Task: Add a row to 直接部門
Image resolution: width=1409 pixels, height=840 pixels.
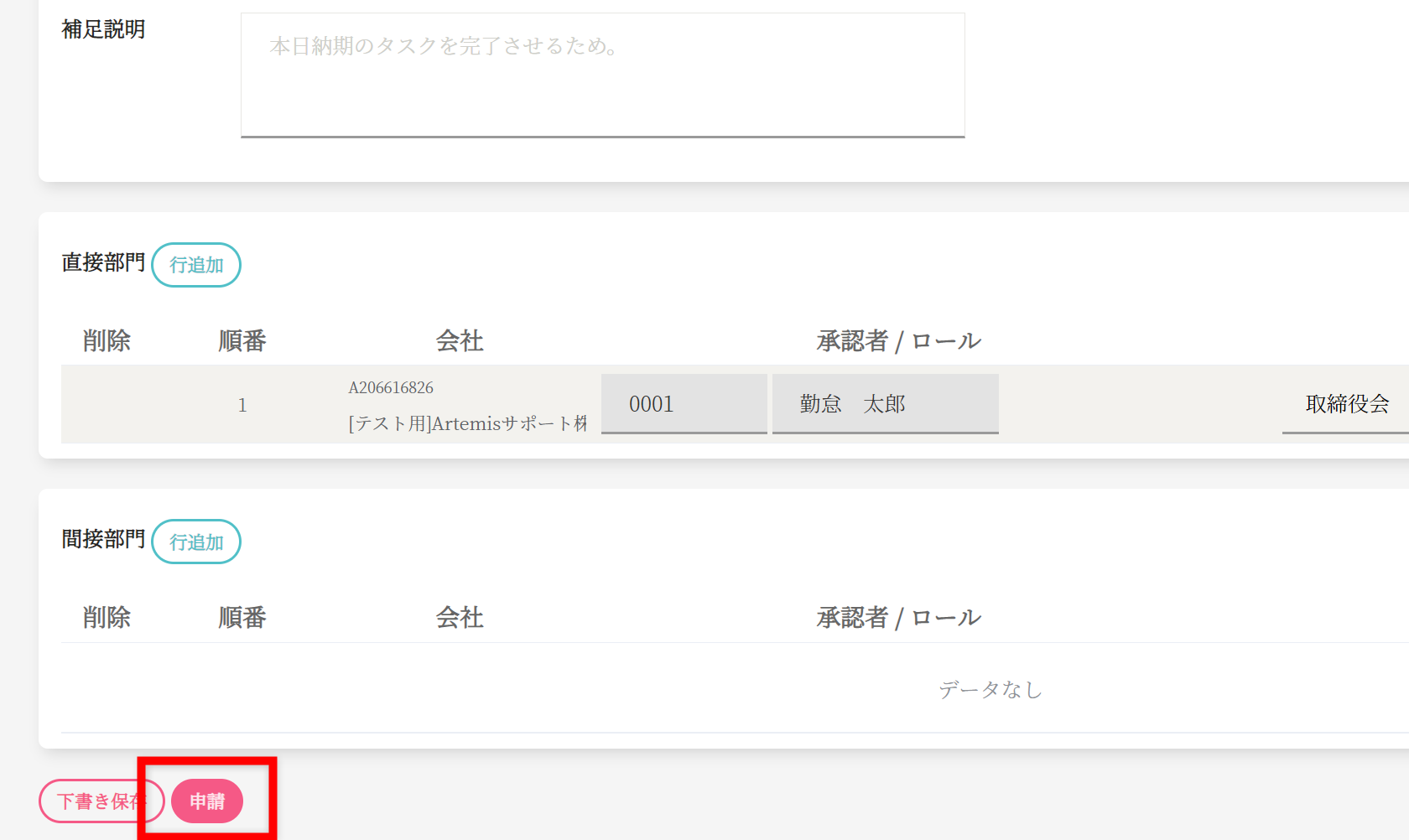Action: coord(196,265)
